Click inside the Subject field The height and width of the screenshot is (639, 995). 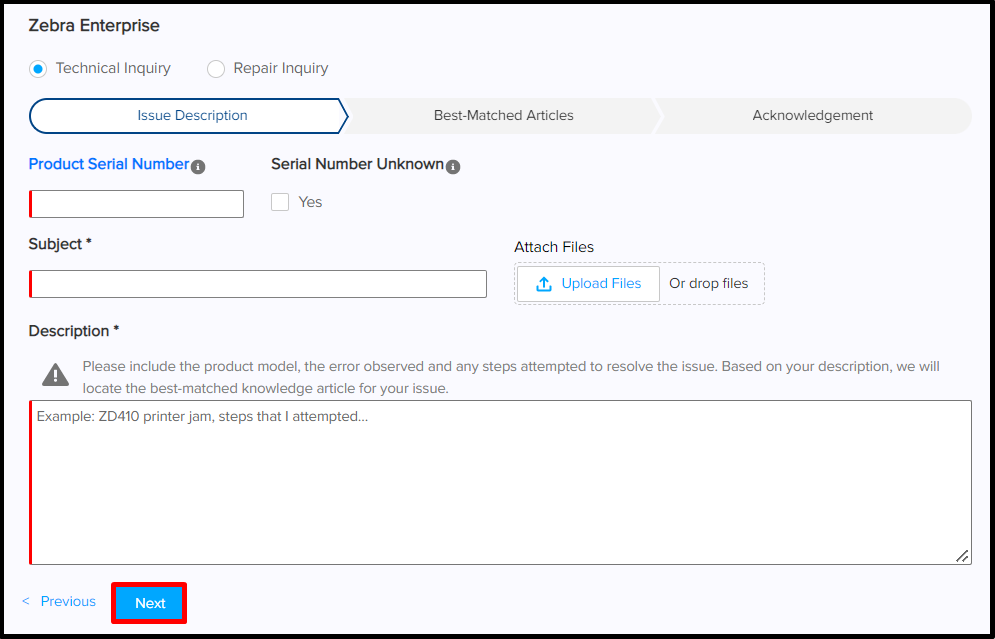pyautogui.click(x=257, y=284)
